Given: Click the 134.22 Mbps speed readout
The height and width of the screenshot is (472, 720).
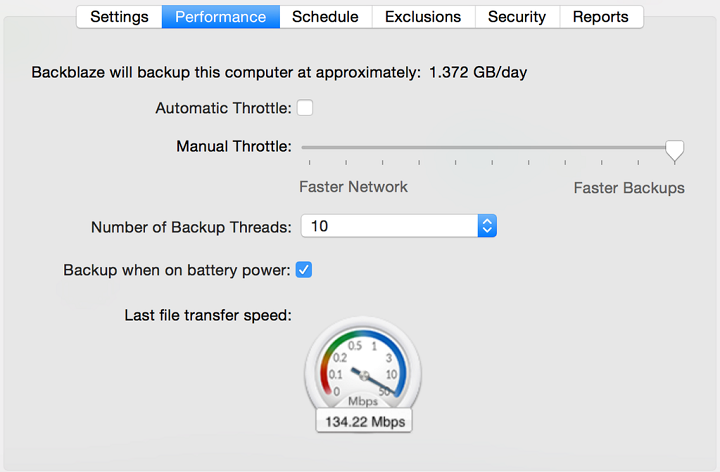Looking at the screenshot, I should click(x=364, y=421).
